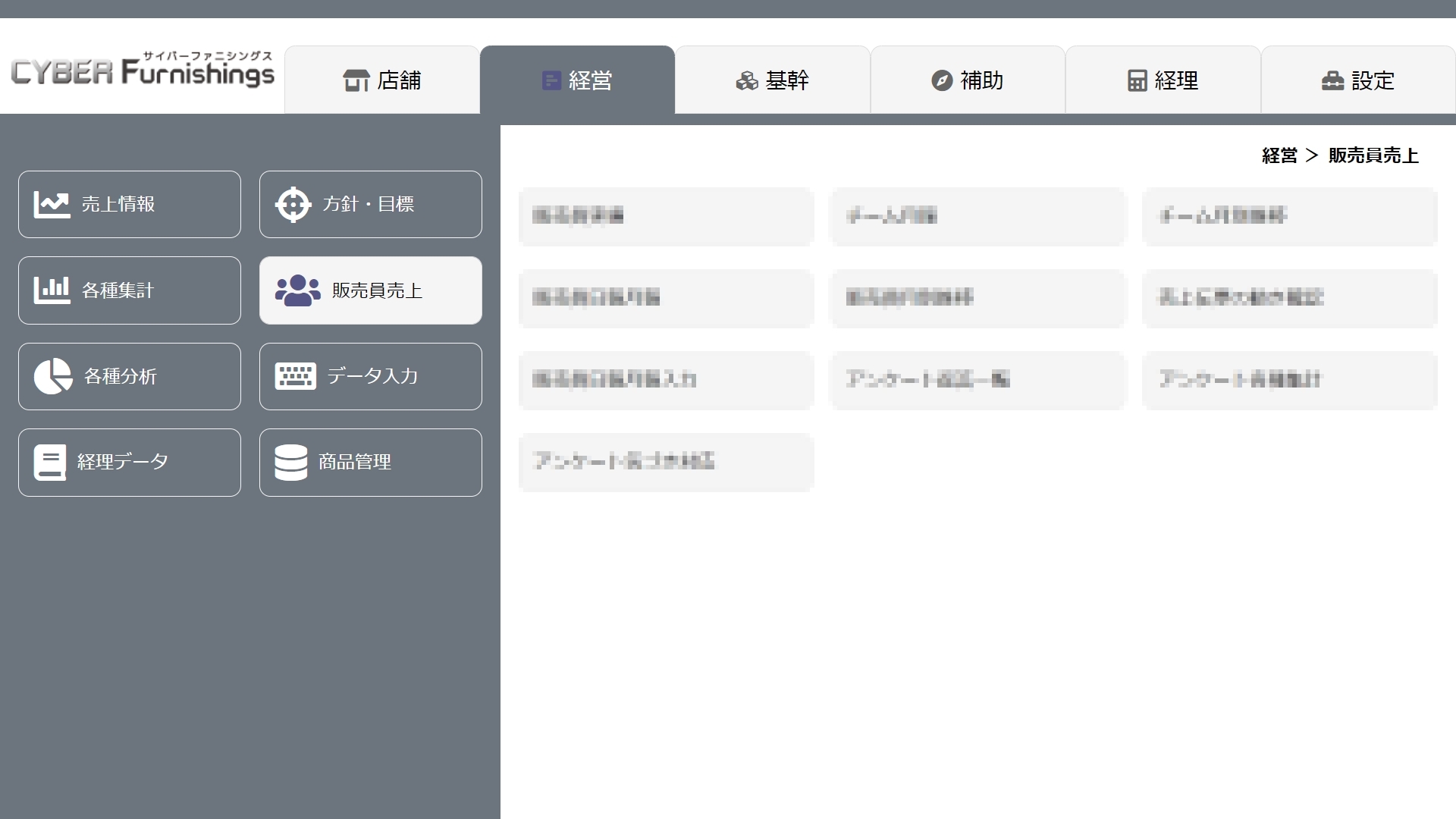Open the 経理 tab

(1163, 80)
